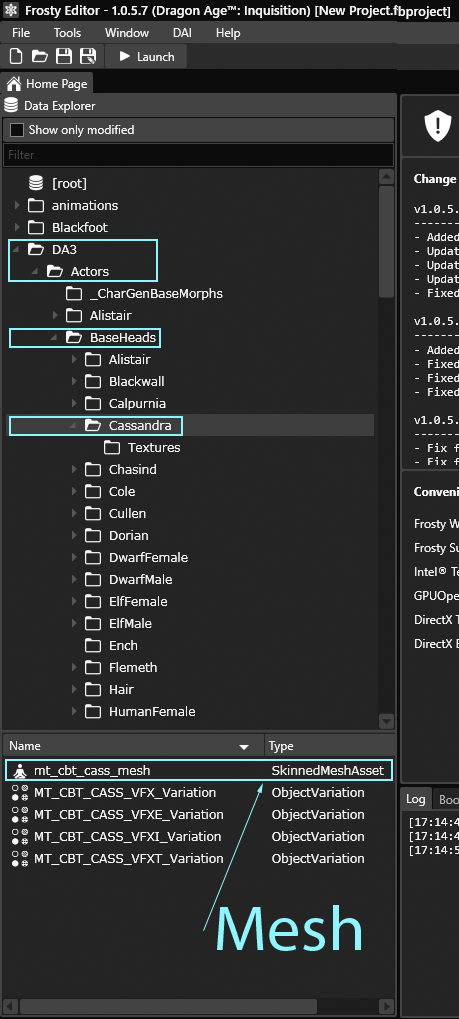This screenshot has width=459, height=1019.
Task: Click the Open Project folder icon
Action: 40,57
